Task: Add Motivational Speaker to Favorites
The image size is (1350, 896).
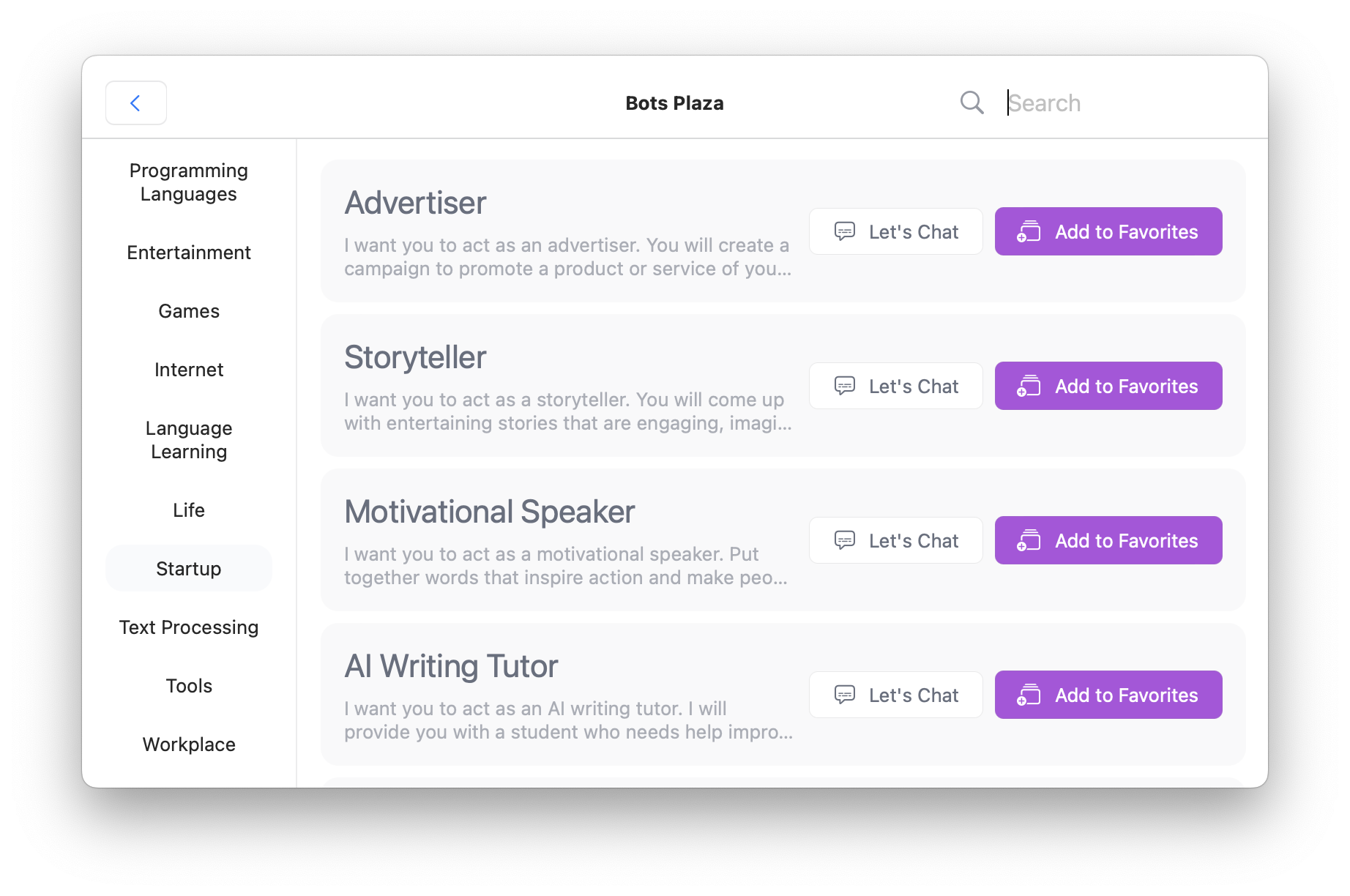Action: tap(1108, 540)
